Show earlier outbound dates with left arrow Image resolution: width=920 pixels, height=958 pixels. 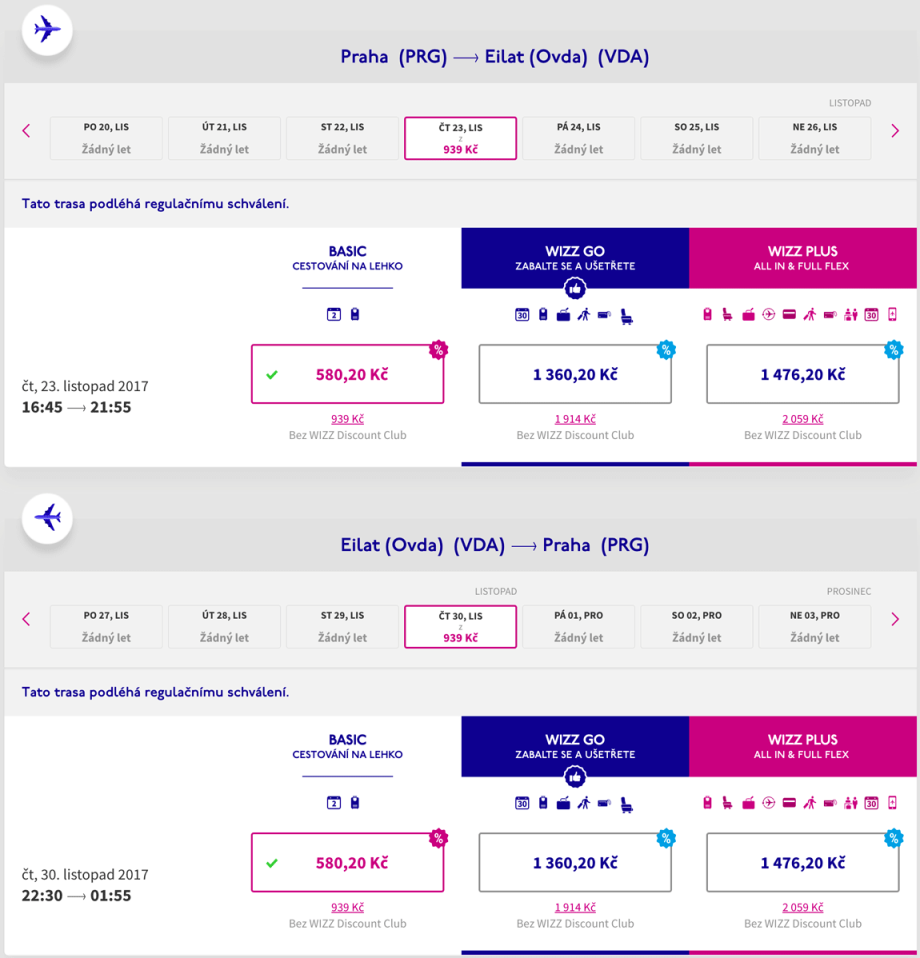pos(27,131)
